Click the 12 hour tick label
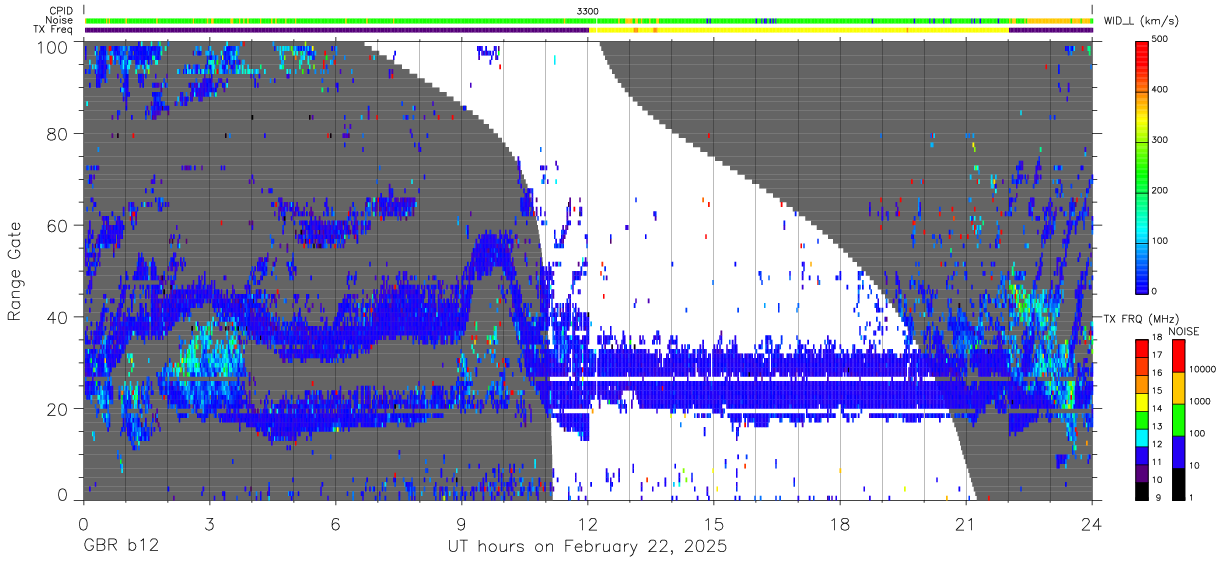Viewport: 1228px width, 567px height. 588,523
